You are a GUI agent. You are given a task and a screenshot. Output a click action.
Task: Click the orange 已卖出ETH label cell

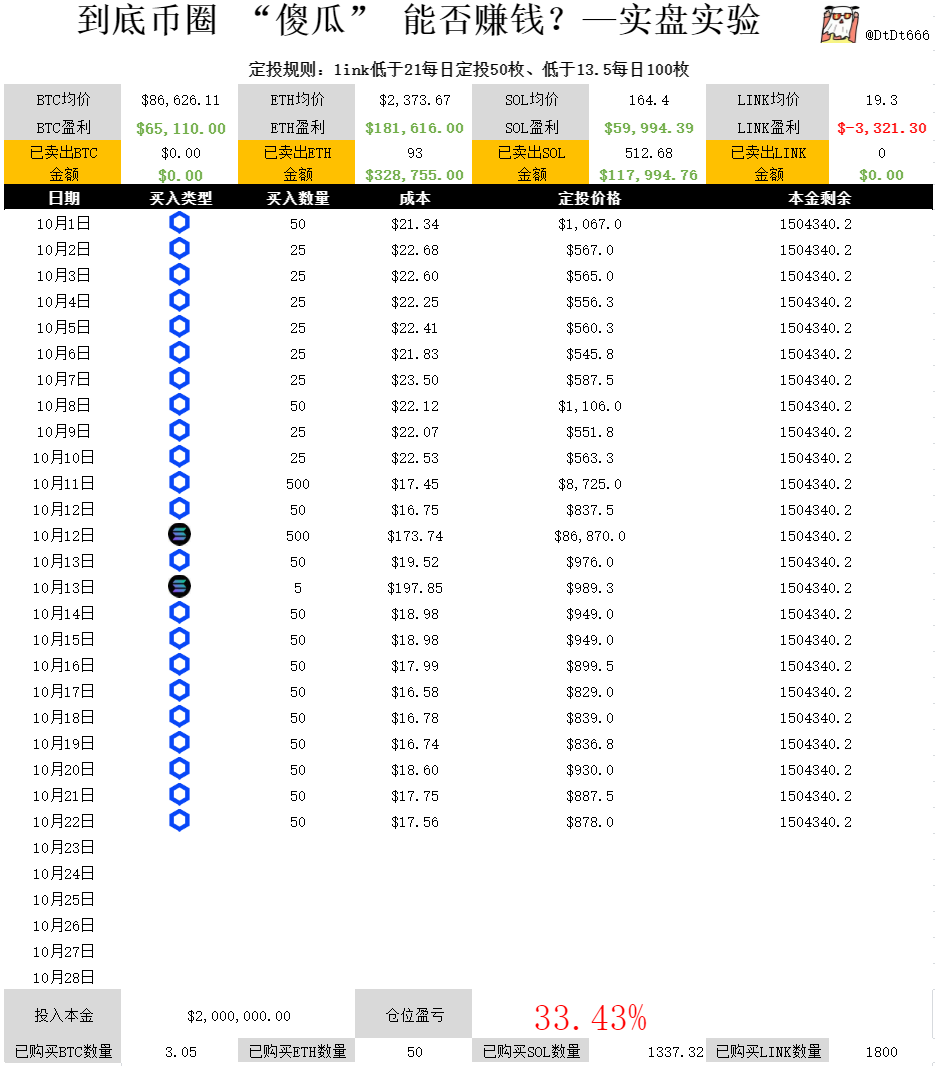click(x=297, y=153)
